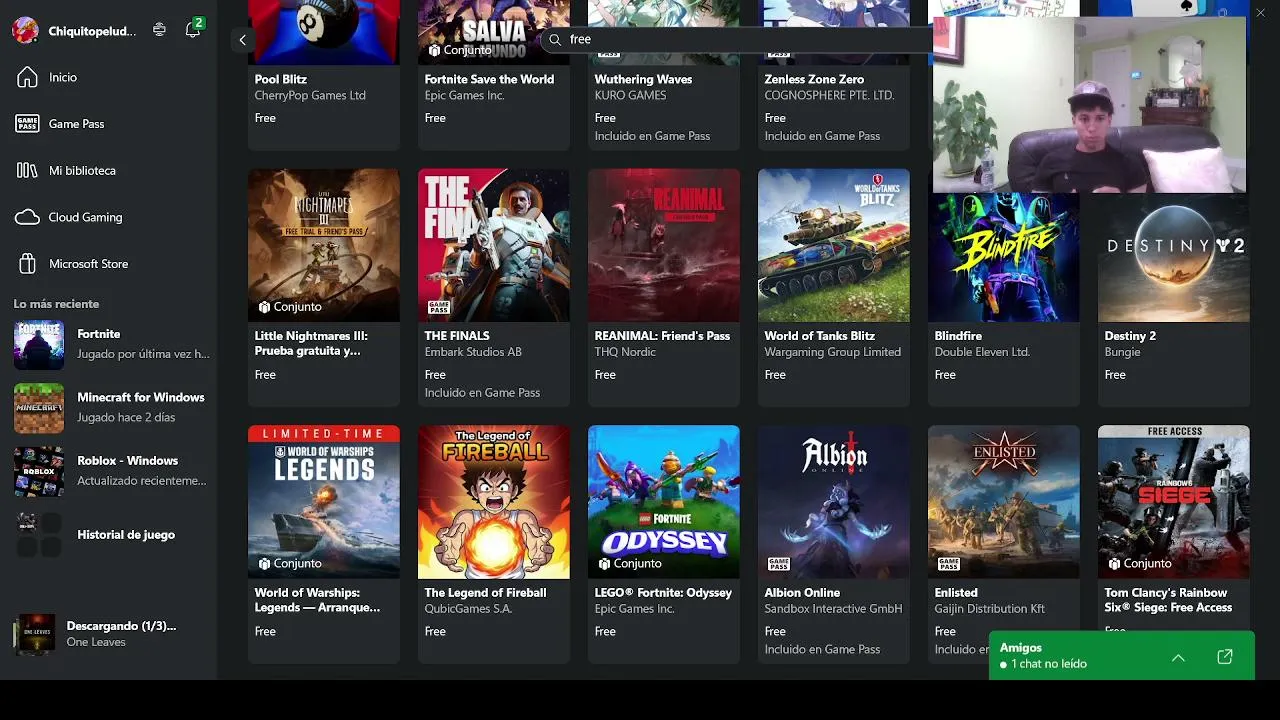
Task: Click the Fortnite Save the World title
Action: [x=489, y=79]
